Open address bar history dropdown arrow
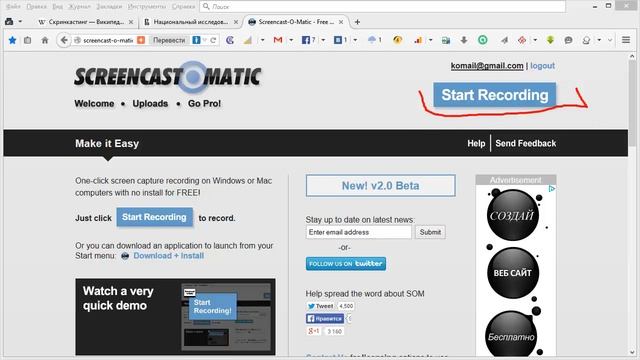The height and width of the screenshot is (360, 640). pos(205,40)
